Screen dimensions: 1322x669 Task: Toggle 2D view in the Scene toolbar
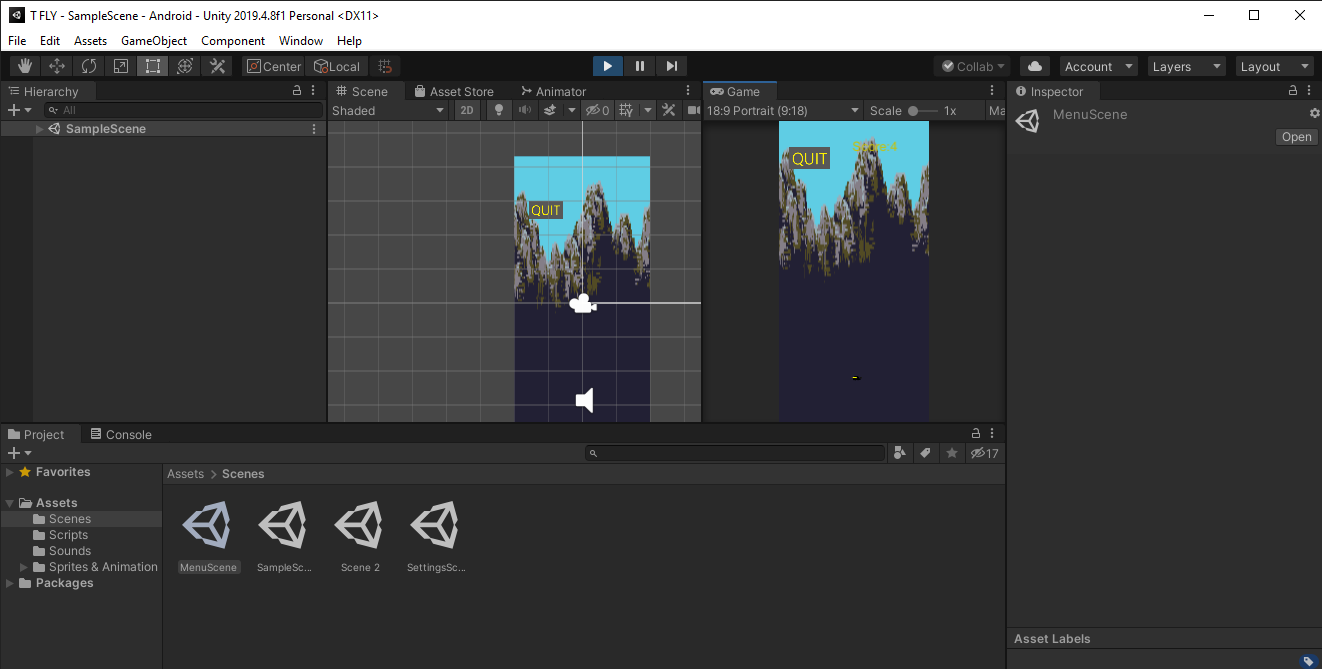(x=467, y=110)
